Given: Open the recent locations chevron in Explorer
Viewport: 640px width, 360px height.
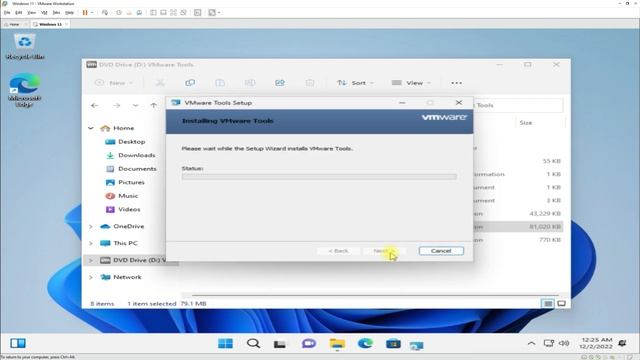Looking at the screenshot, I should [135, 105].
